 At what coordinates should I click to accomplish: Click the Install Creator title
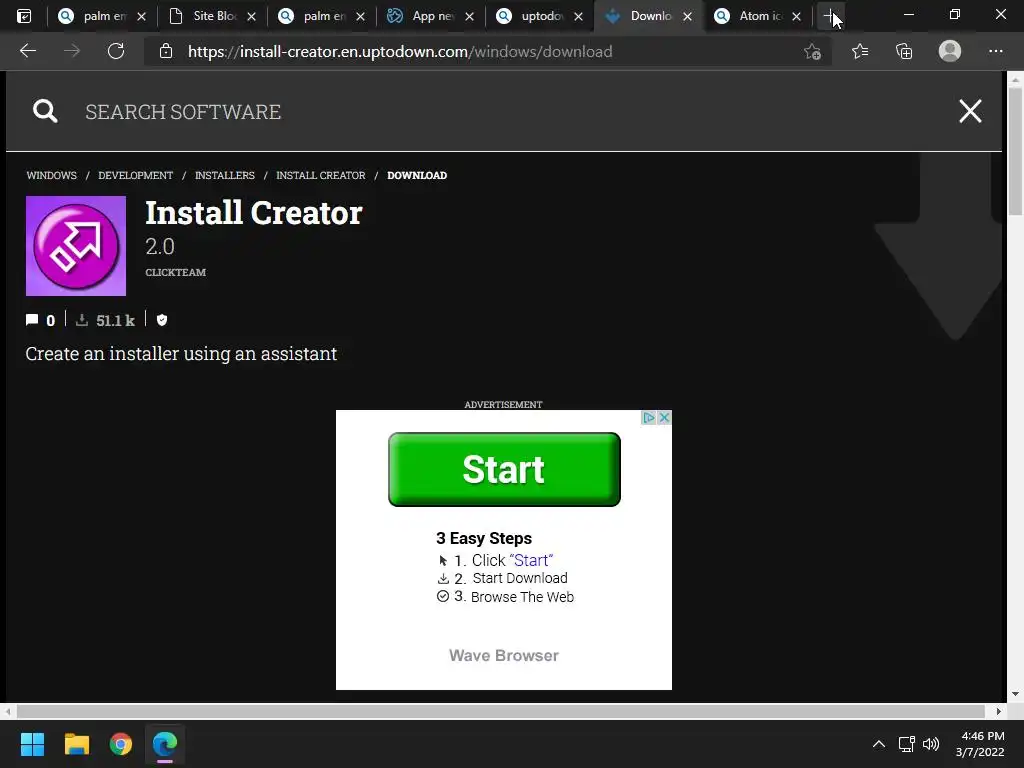pyautogui.click(x=253, y=212)
